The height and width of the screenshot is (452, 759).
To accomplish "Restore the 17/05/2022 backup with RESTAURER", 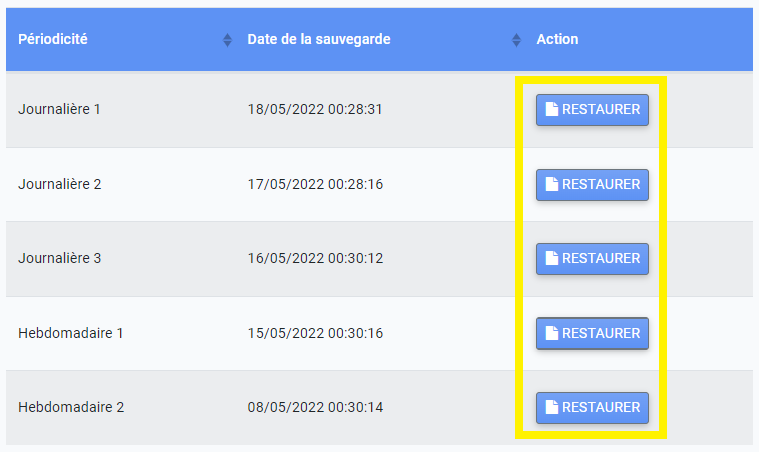I will 592,184.
